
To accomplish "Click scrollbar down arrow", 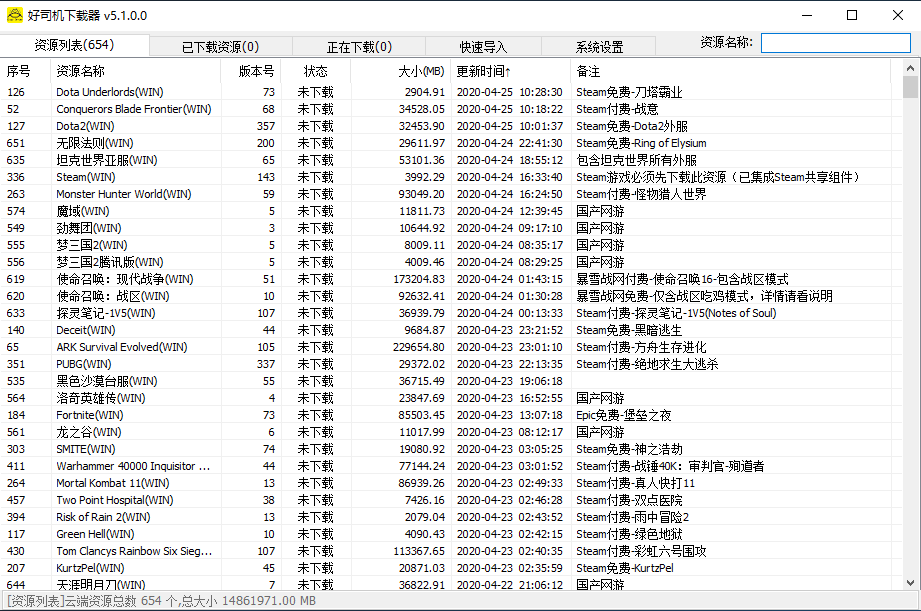I will 910,583.
